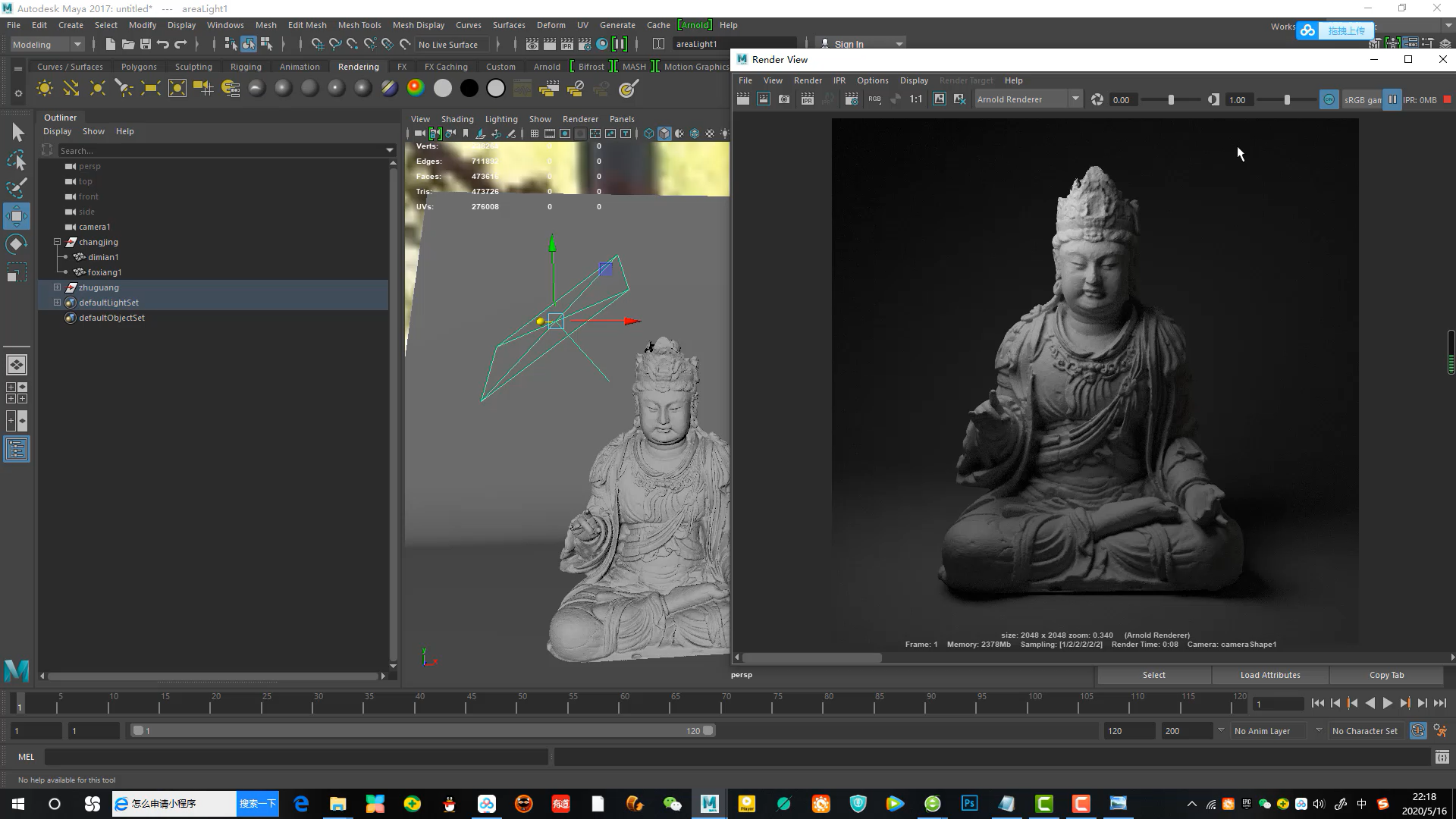Open the Lighting menu in viewport
1456x819 pixels.
point(500,119)
